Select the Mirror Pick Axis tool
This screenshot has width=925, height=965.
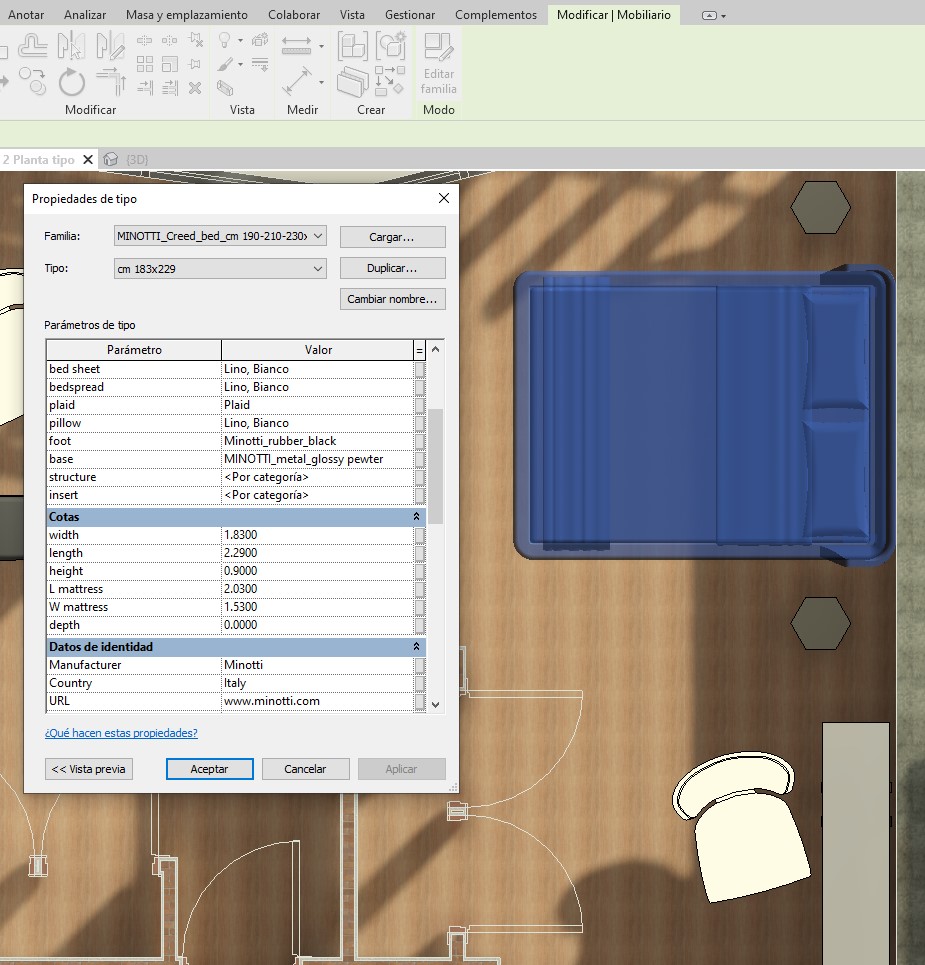(x=71, y=45)
